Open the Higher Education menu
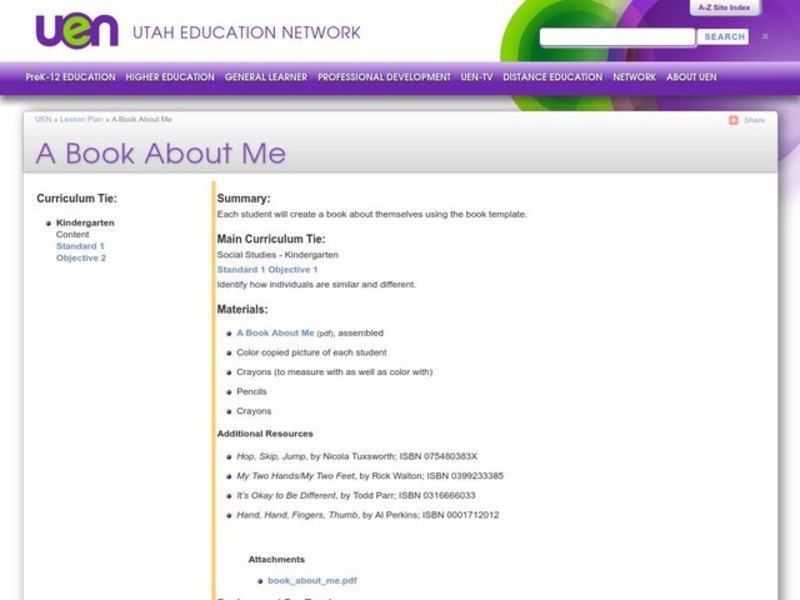Screen dimensions: 800x600 (x=170, y=77)
